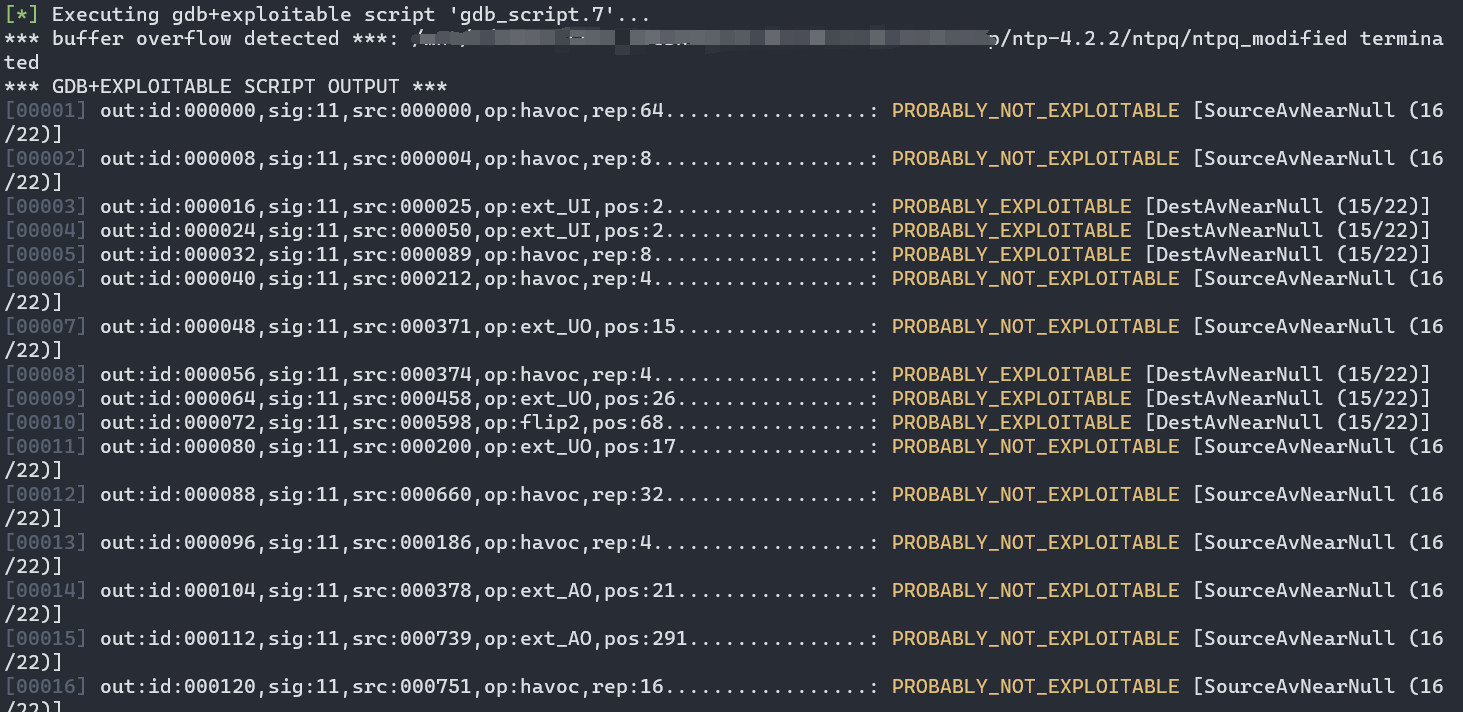Click PROBABLY_NOT_EXPLOITABLE on line 00015

point(1036,639)
